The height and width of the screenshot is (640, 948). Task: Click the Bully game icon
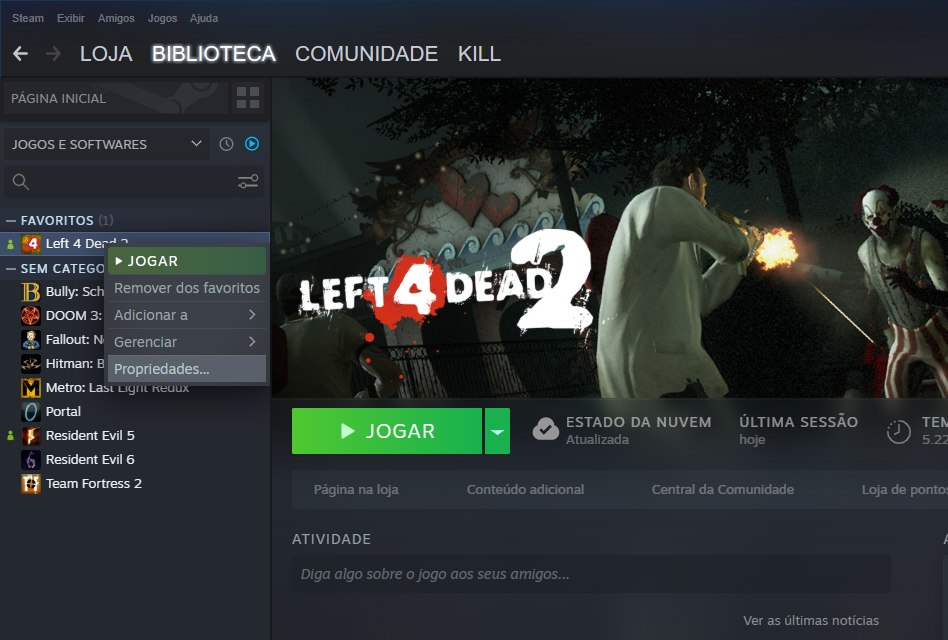click(x=31, y=291)
